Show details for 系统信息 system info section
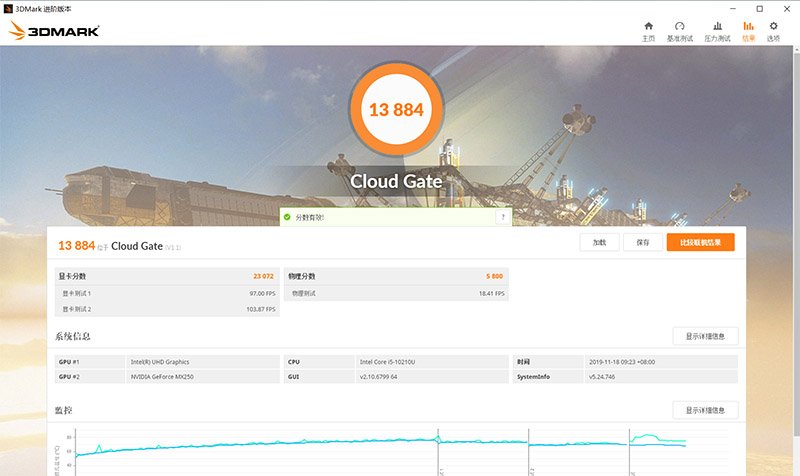This screenshot has height=476, width=800. 705,336
